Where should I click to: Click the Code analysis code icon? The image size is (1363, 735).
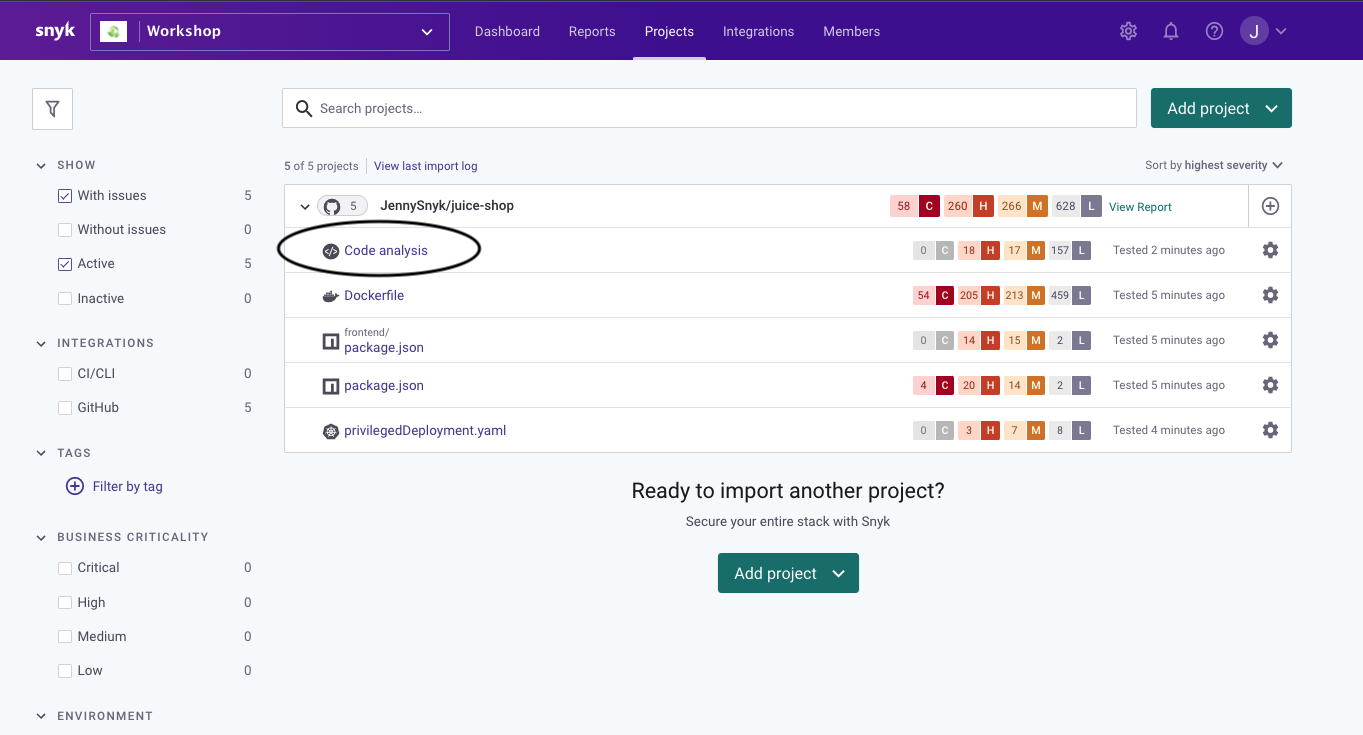(331, 251)
